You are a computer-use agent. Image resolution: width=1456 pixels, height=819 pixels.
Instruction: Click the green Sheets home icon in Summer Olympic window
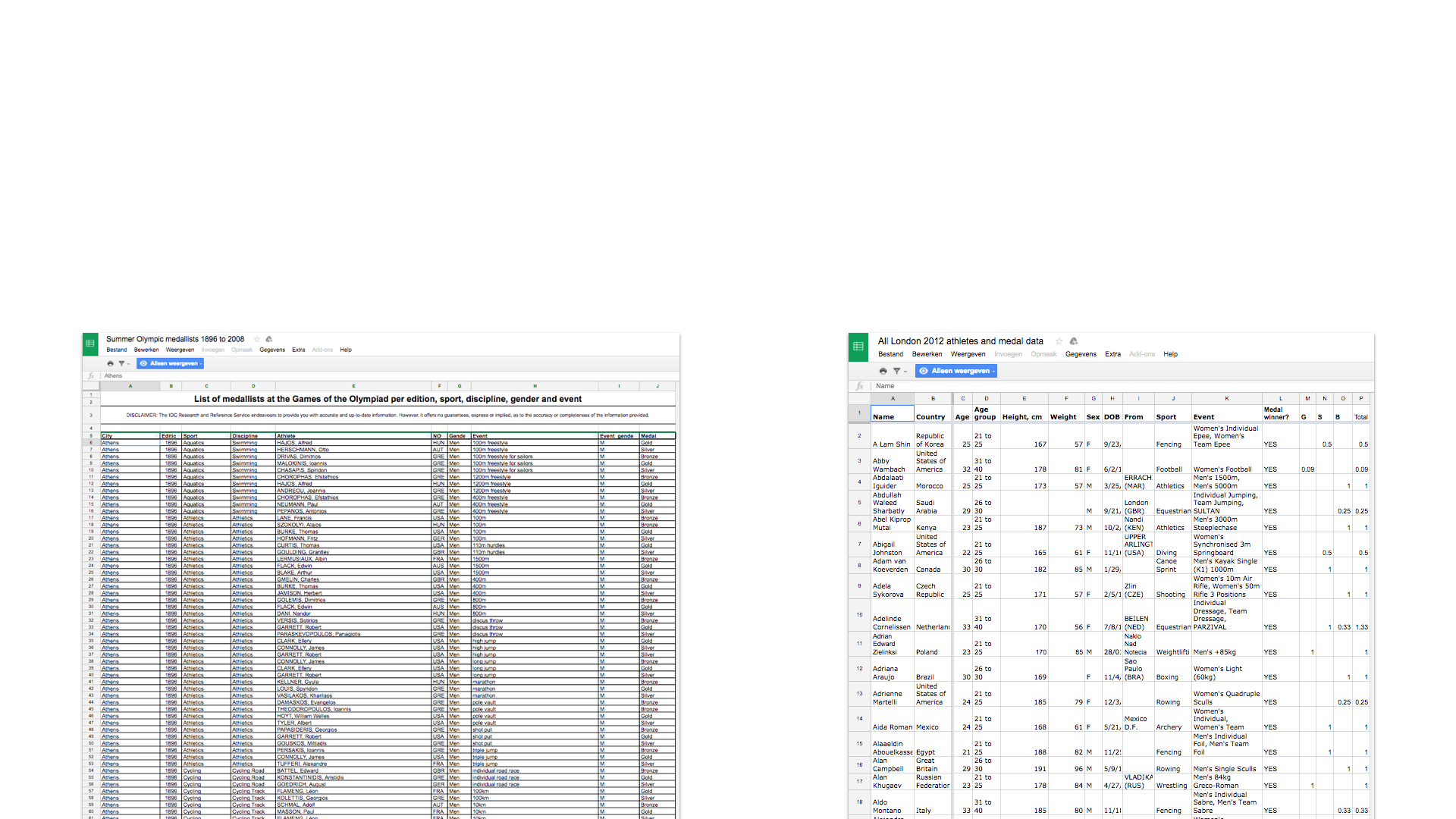pyautogui.click(x=90, y=344)
